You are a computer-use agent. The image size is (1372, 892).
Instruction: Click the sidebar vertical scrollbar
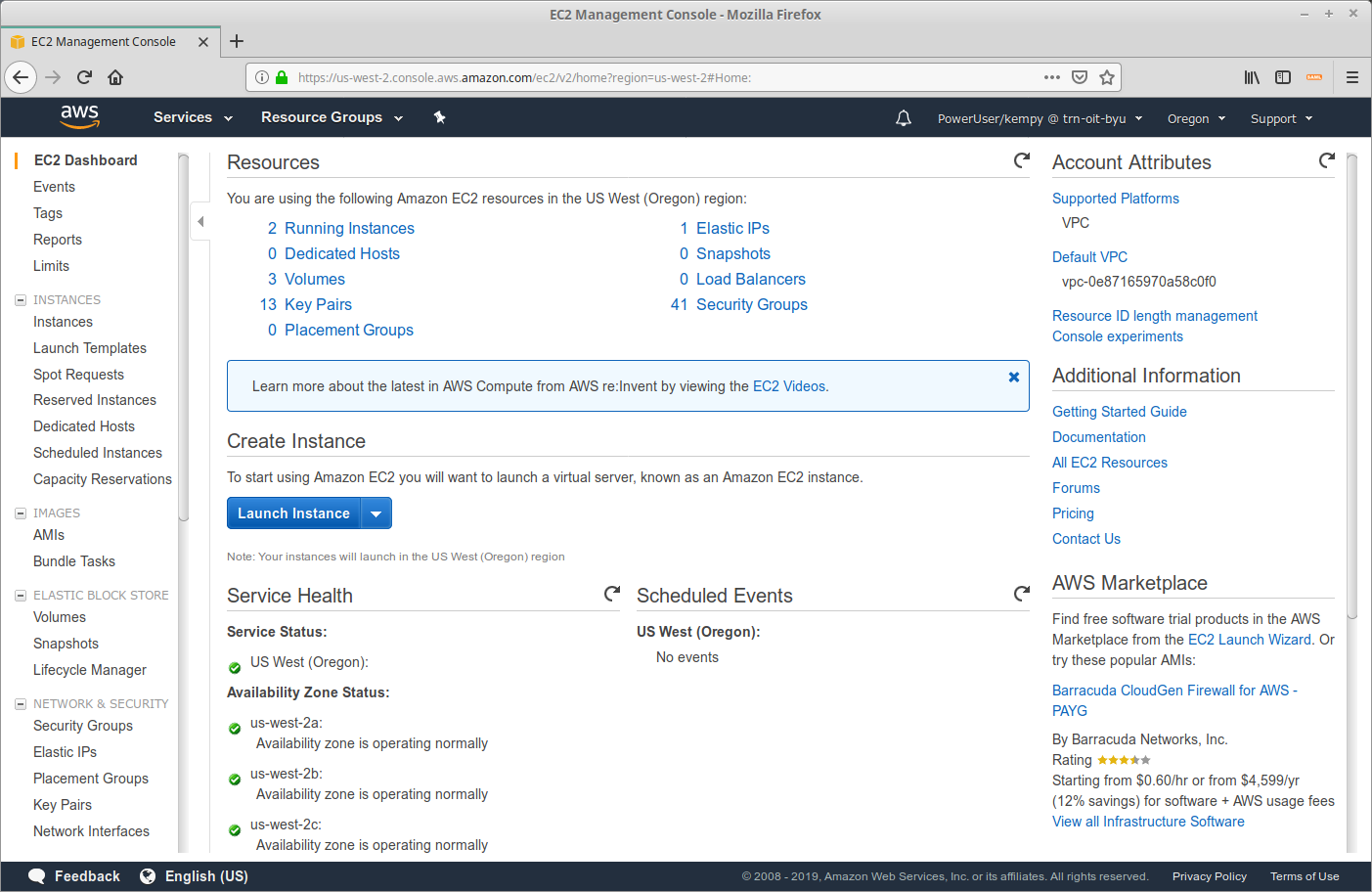pyautogui.click(x=183, y=337)
